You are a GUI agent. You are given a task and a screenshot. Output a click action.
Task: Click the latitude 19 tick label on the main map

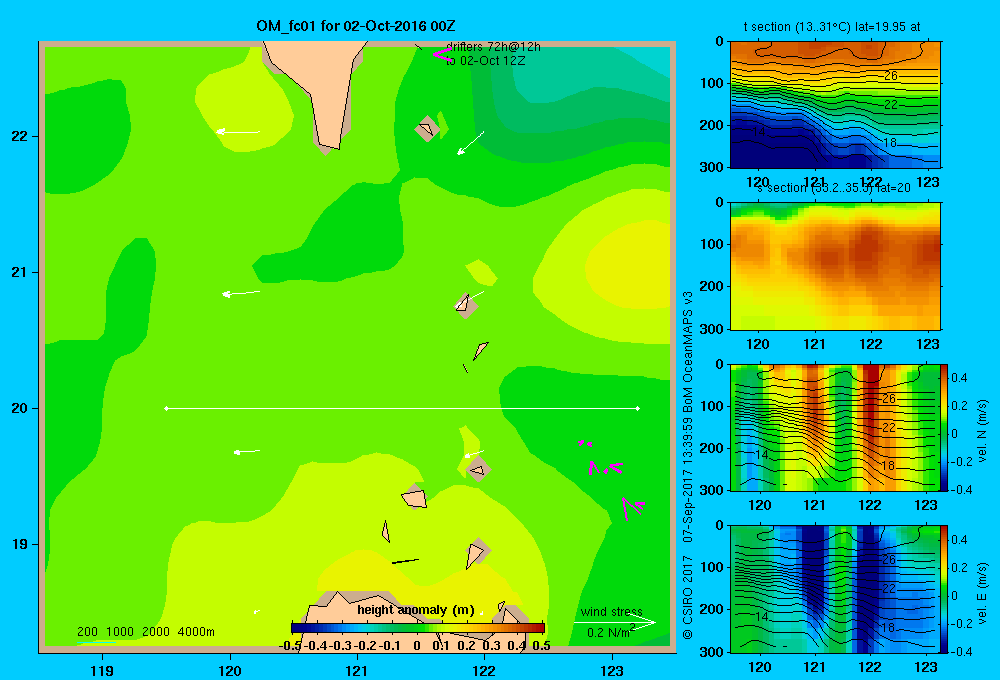(x=20, y=544)
